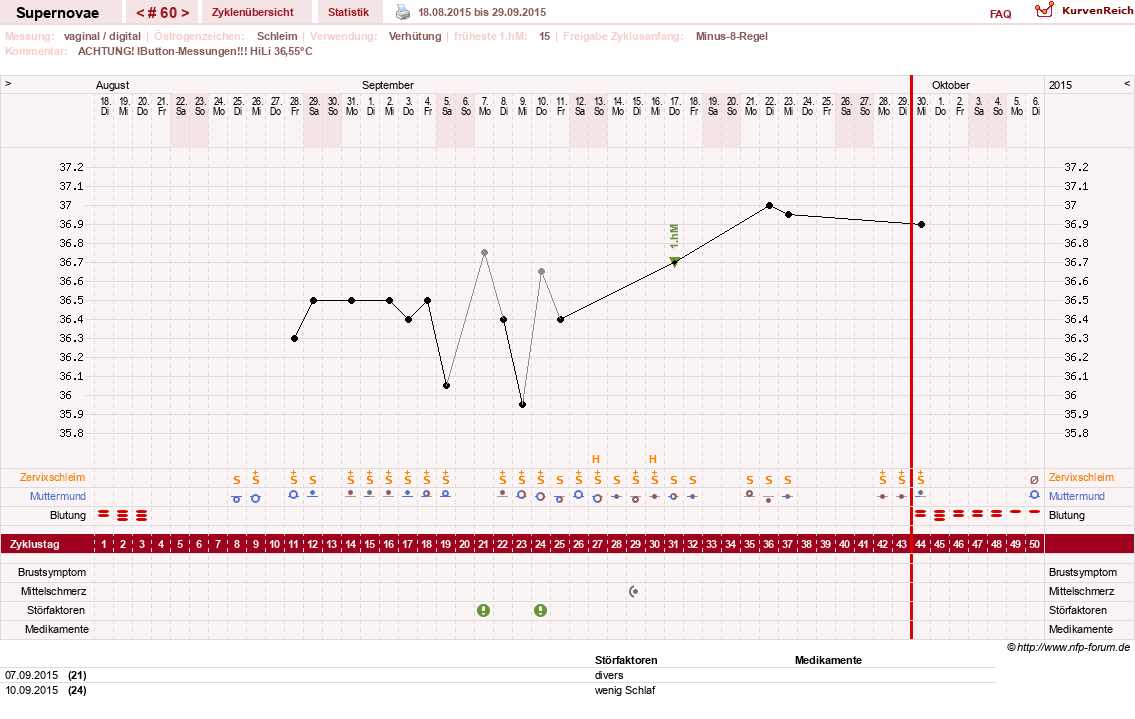Select the temperature point on Sept 30
This screenshot has width=1135, height=719.
point(921,224)
